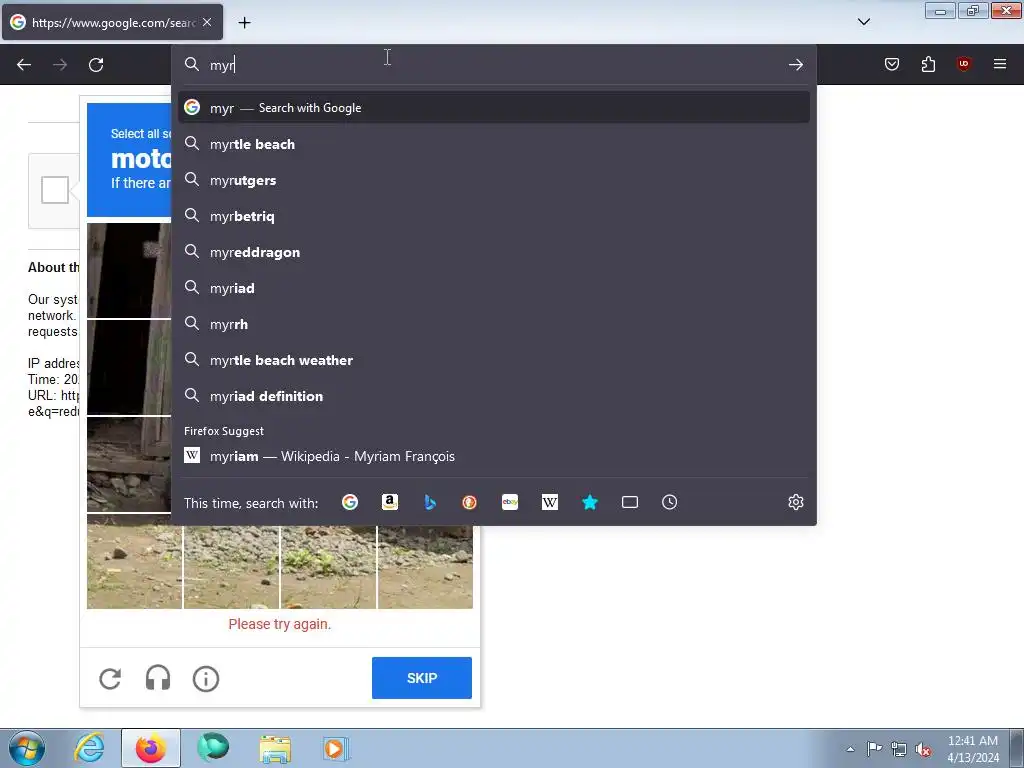Show captcha help information
This screenshot has width=1024, height=768.
point(206,679)
